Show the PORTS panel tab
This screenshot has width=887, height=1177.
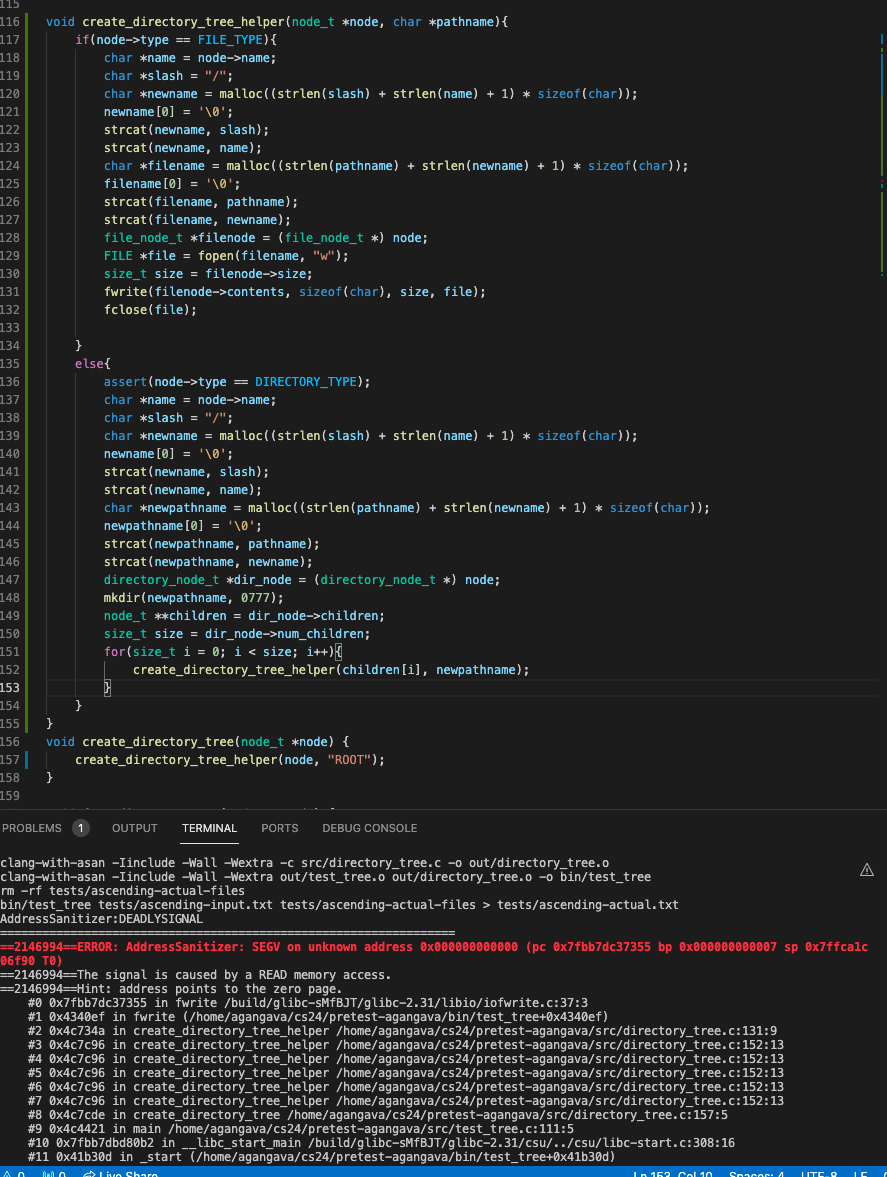point(279,828)
